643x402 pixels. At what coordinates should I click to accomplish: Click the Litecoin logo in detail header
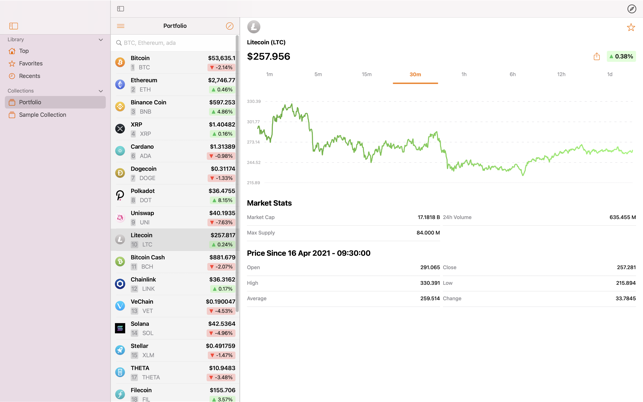(x=253, y=27)
